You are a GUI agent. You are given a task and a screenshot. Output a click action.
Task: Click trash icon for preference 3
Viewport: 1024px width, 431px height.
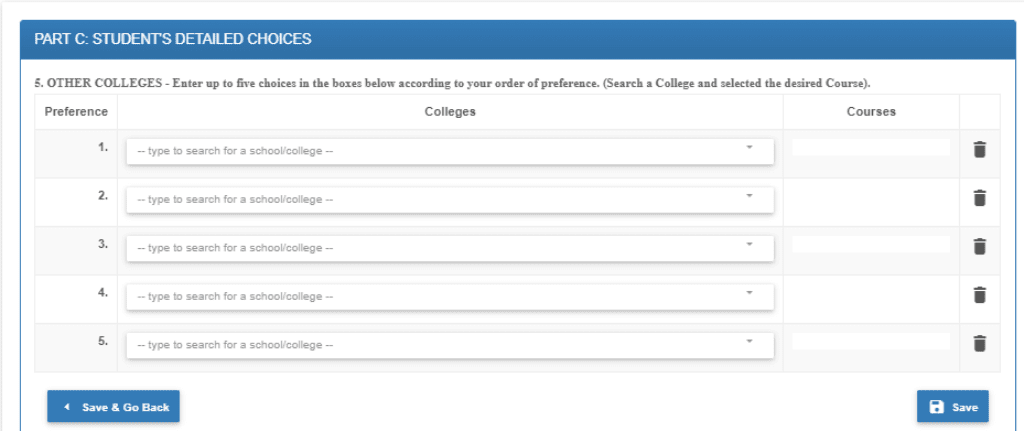click(x=979, y=246)
